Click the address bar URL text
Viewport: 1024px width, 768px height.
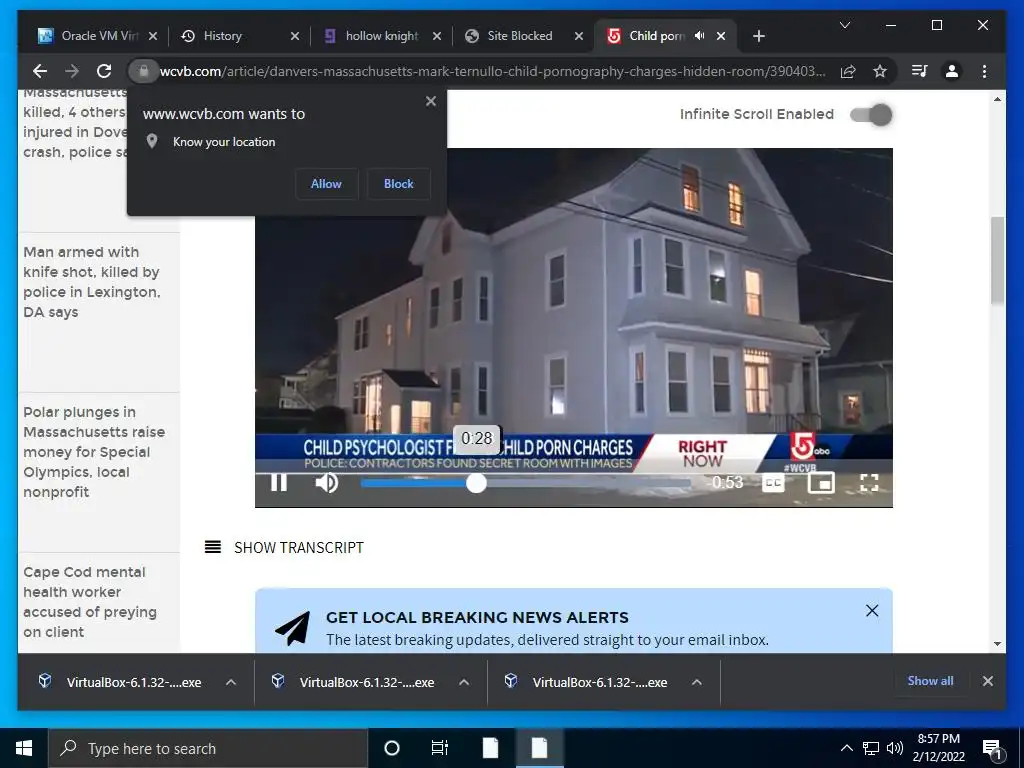492,71
